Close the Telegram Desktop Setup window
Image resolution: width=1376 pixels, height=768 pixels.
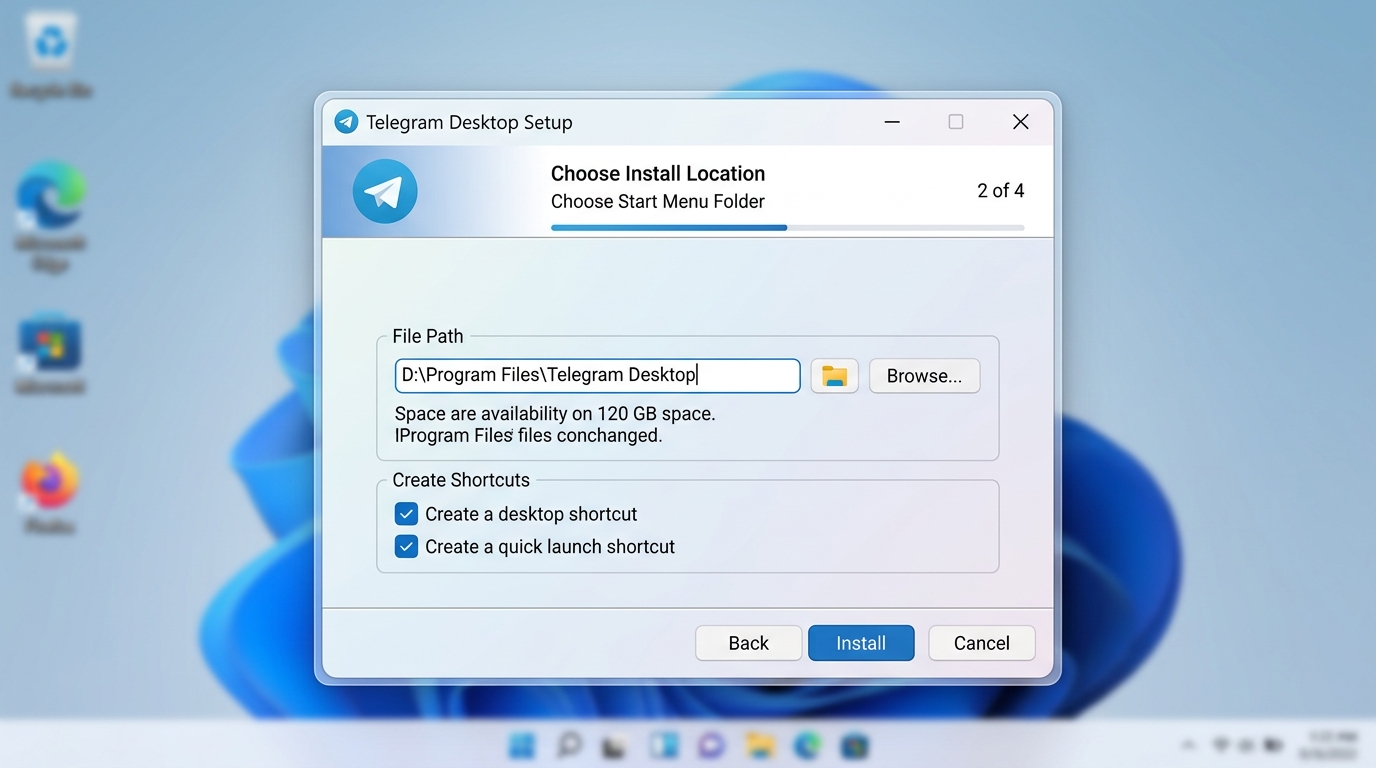pos(1020,122)
